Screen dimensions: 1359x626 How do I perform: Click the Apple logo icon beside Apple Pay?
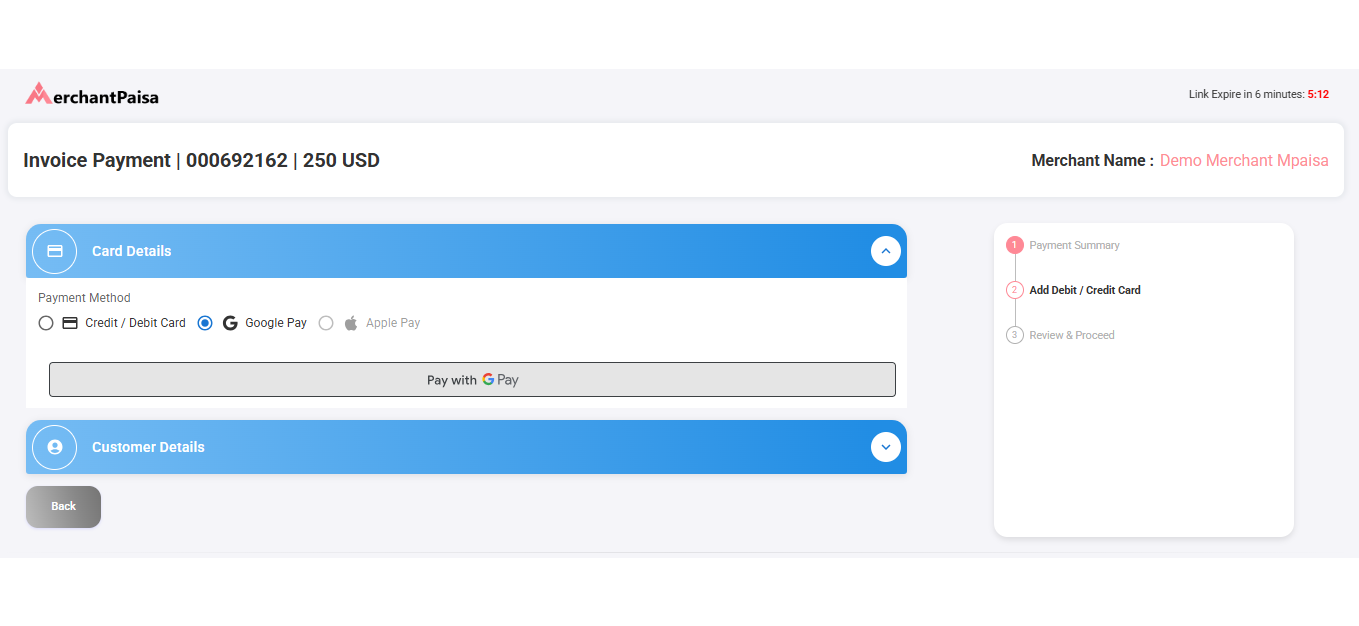351,323
